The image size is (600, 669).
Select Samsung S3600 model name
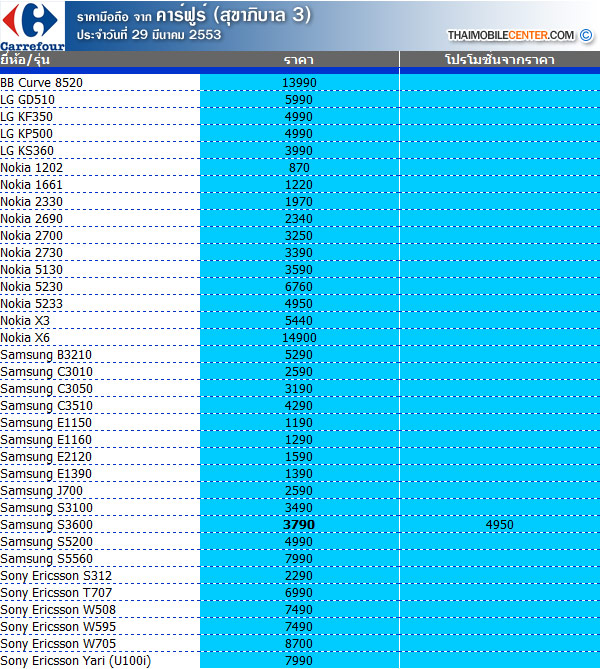coord(47,525)
